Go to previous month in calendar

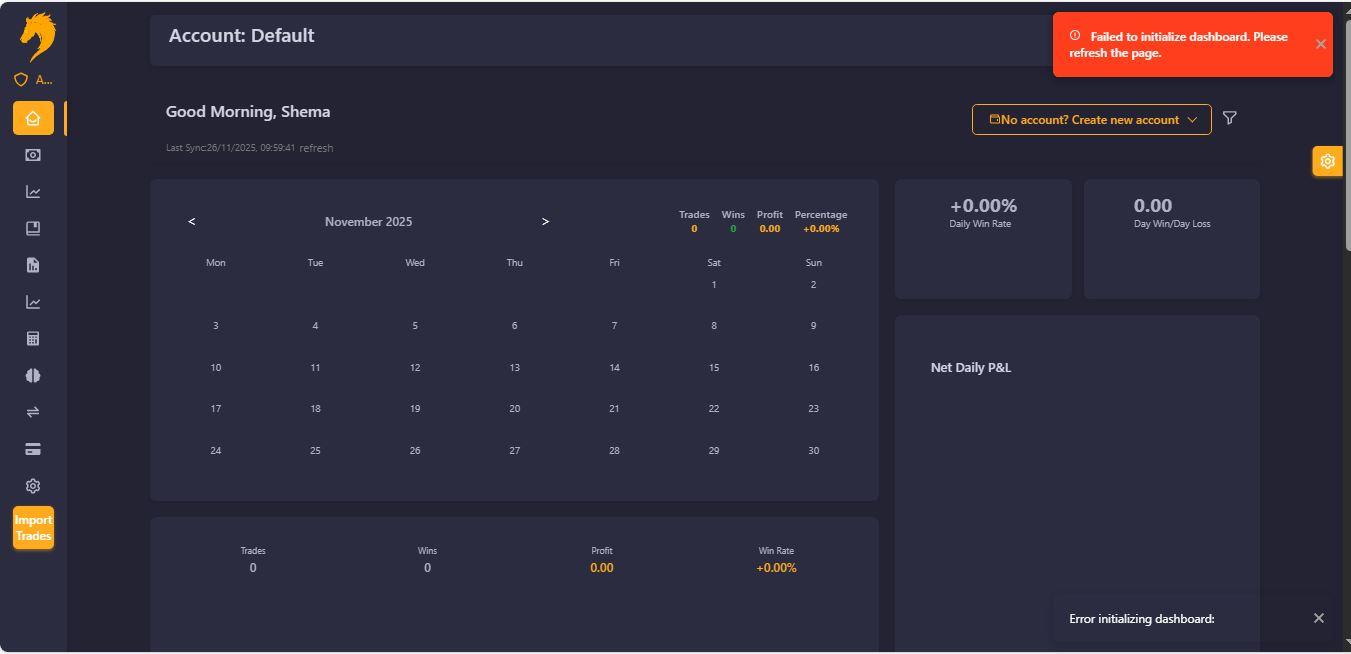[192, 221]
